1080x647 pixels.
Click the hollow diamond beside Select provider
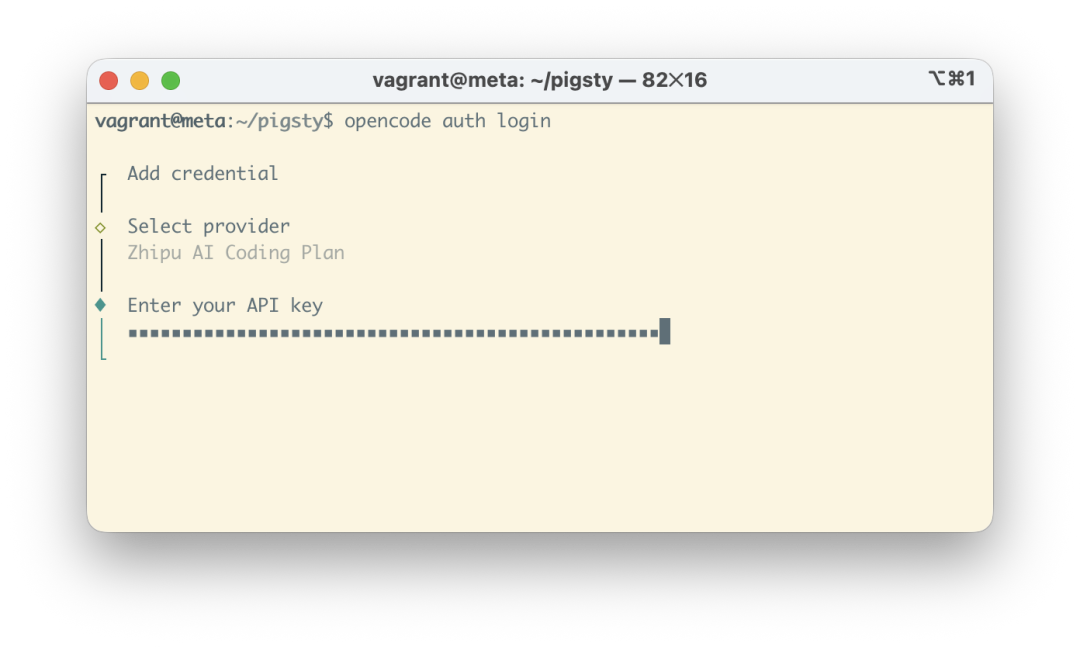coord(101,227)
